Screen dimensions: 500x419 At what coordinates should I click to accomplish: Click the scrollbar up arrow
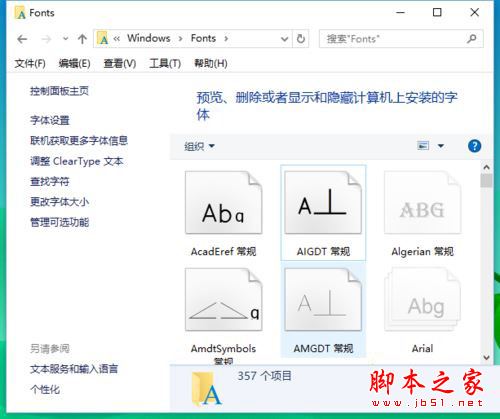[x=486, y=167]
